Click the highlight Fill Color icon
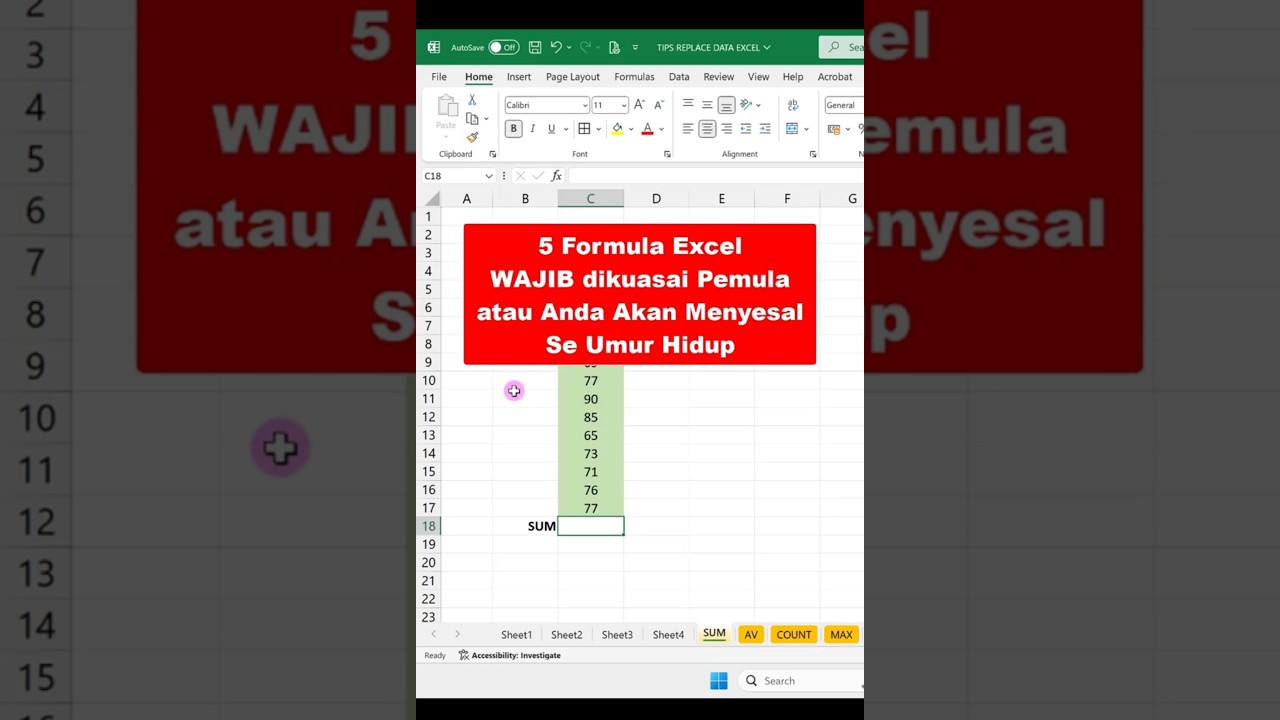This screenshot has width=1280, height=720. [x=616, y=128]
